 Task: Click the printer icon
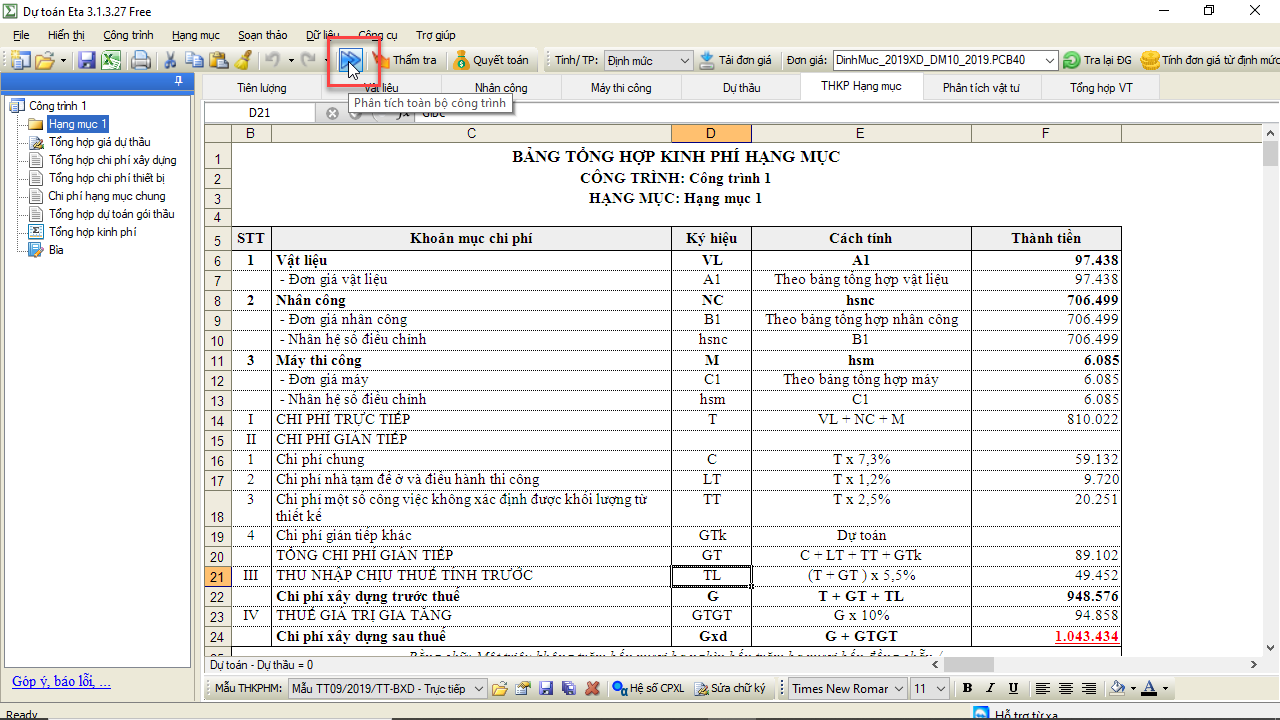[141, 60]
